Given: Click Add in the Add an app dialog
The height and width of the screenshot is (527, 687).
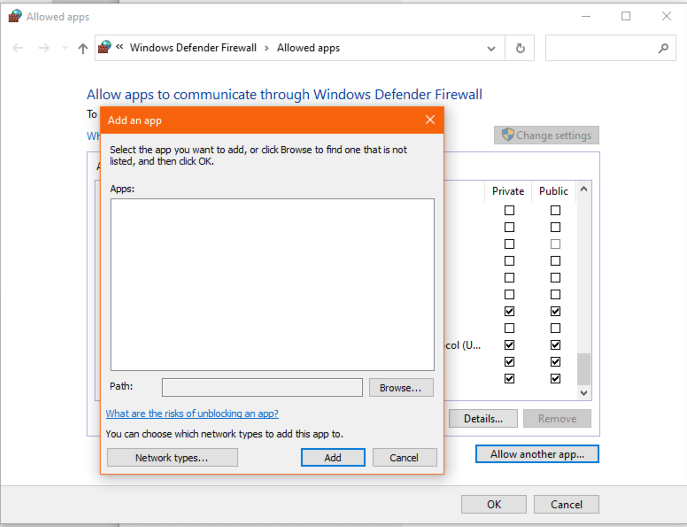Looking at the screenshot, I should 333,457.
